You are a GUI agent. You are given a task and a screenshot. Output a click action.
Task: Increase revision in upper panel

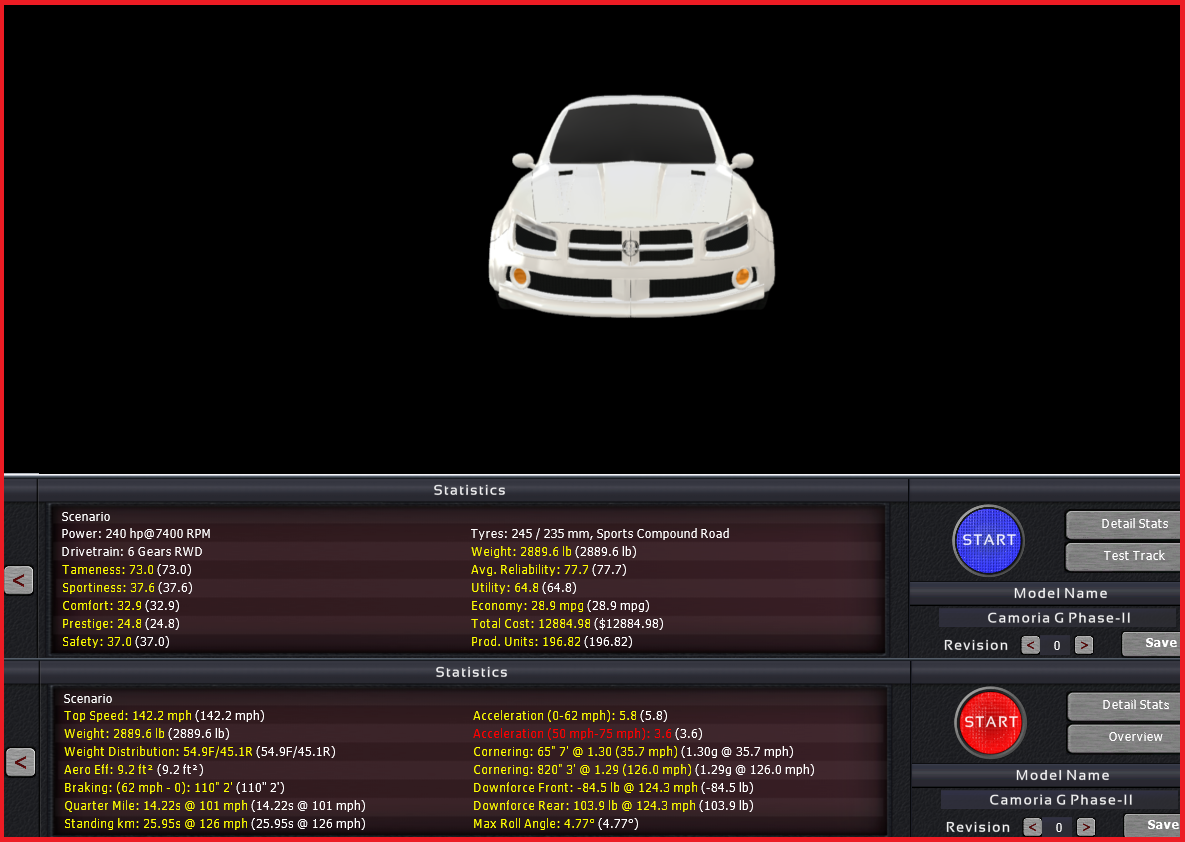1084,645
